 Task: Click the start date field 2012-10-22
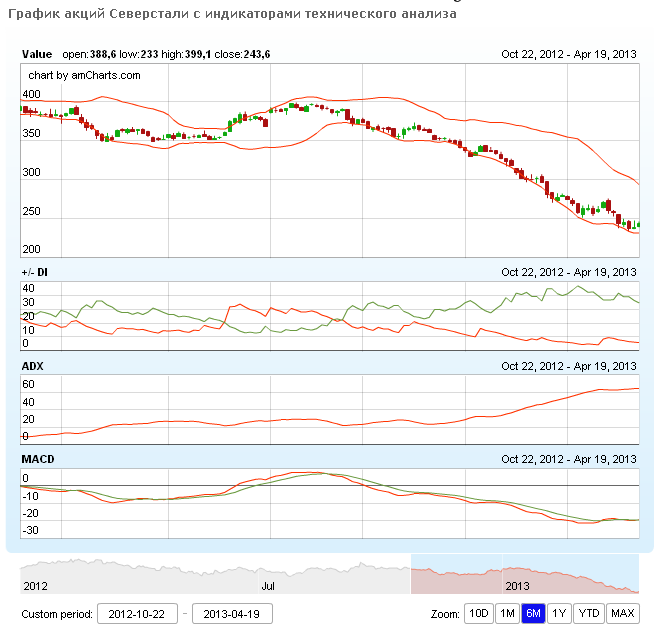click(137, 614)
